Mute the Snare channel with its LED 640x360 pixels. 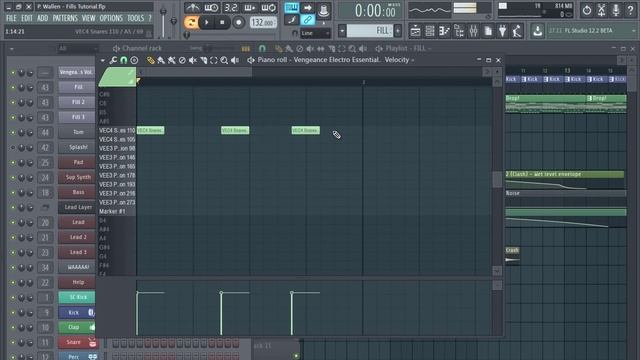click(x=13, y=342)
